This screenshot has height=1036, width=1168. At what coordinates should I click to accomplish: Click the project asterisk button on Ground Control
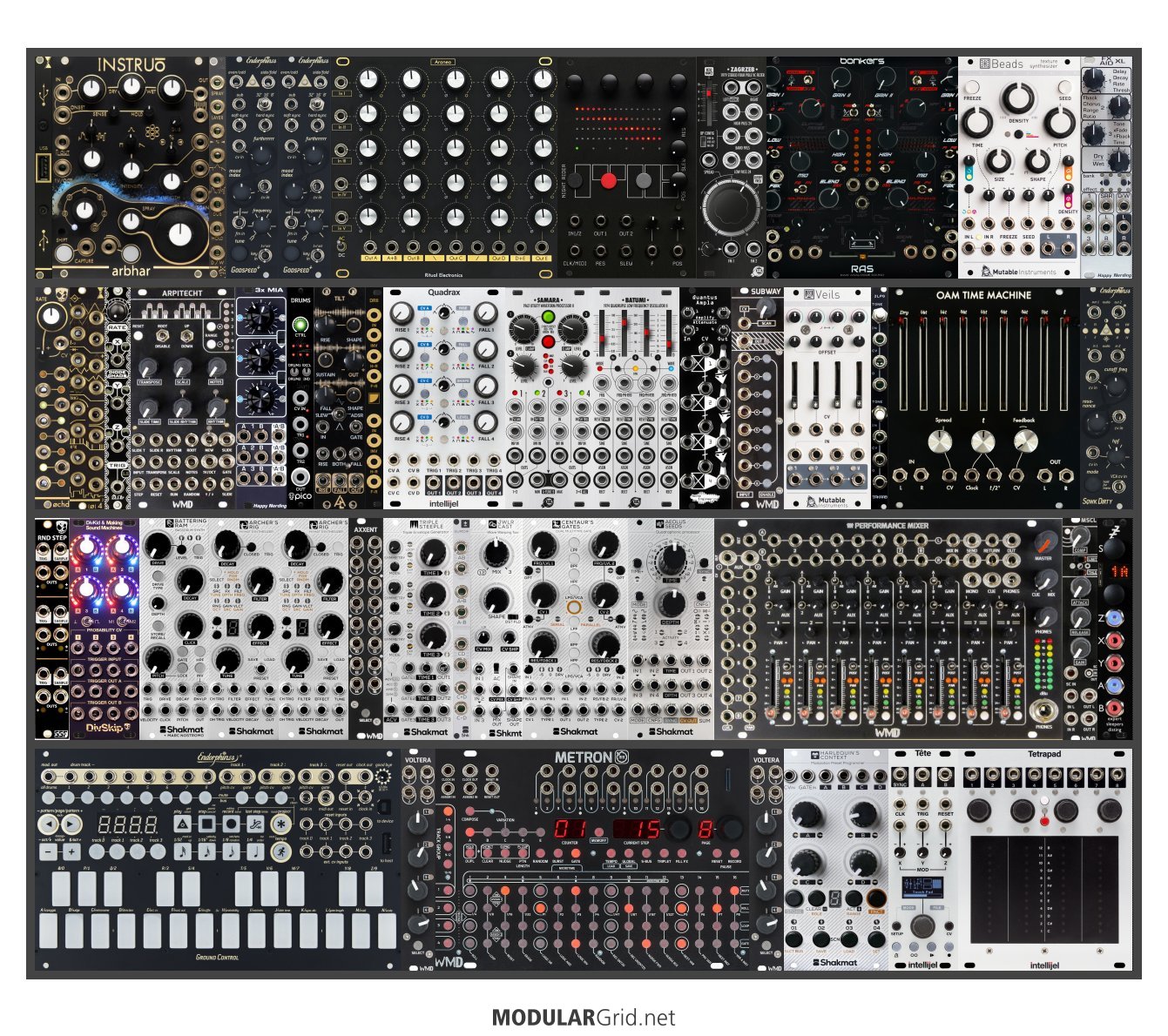280,824
